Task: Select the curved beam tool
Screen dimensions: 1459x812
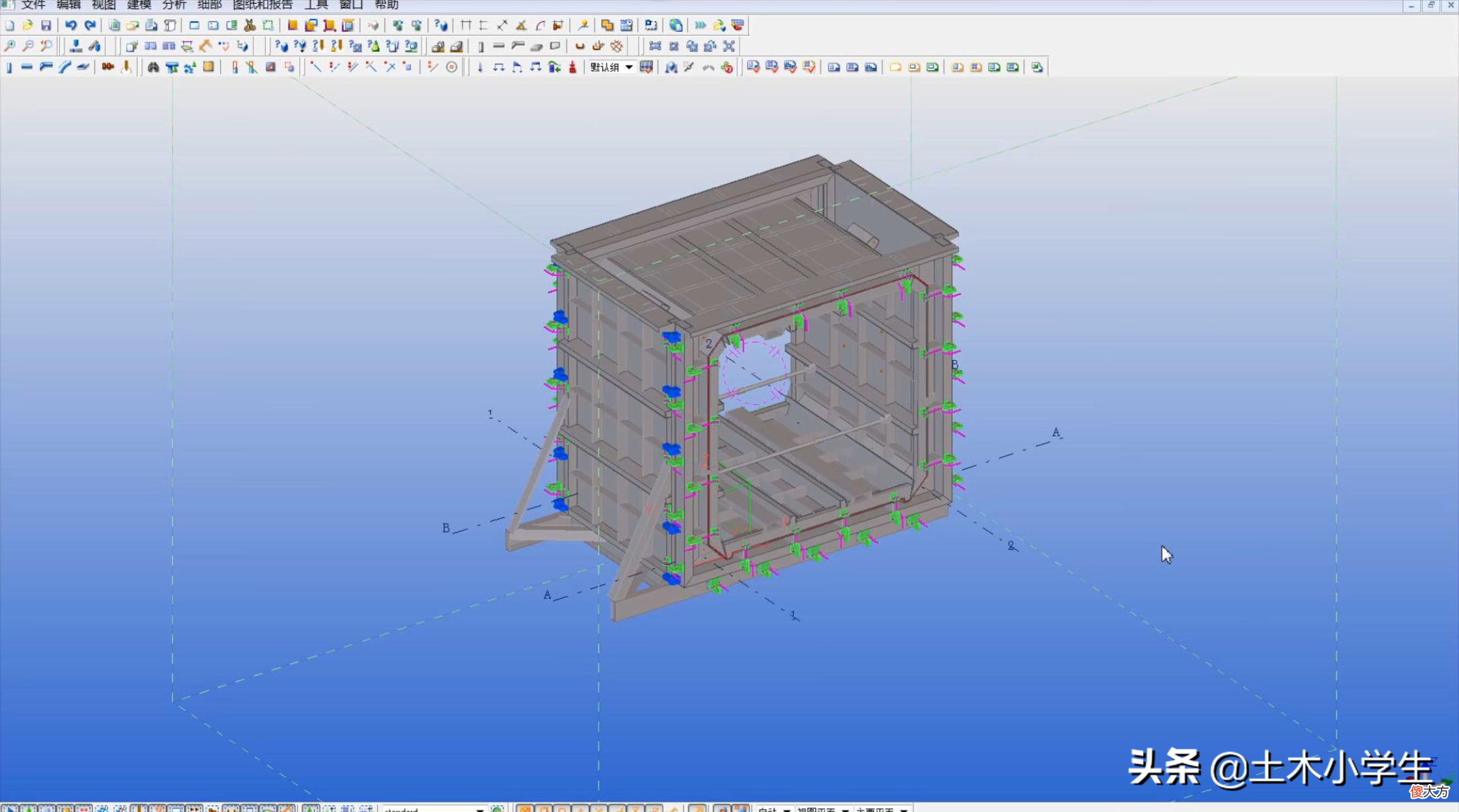Action: pyautogui.click(x=64, y=68)
